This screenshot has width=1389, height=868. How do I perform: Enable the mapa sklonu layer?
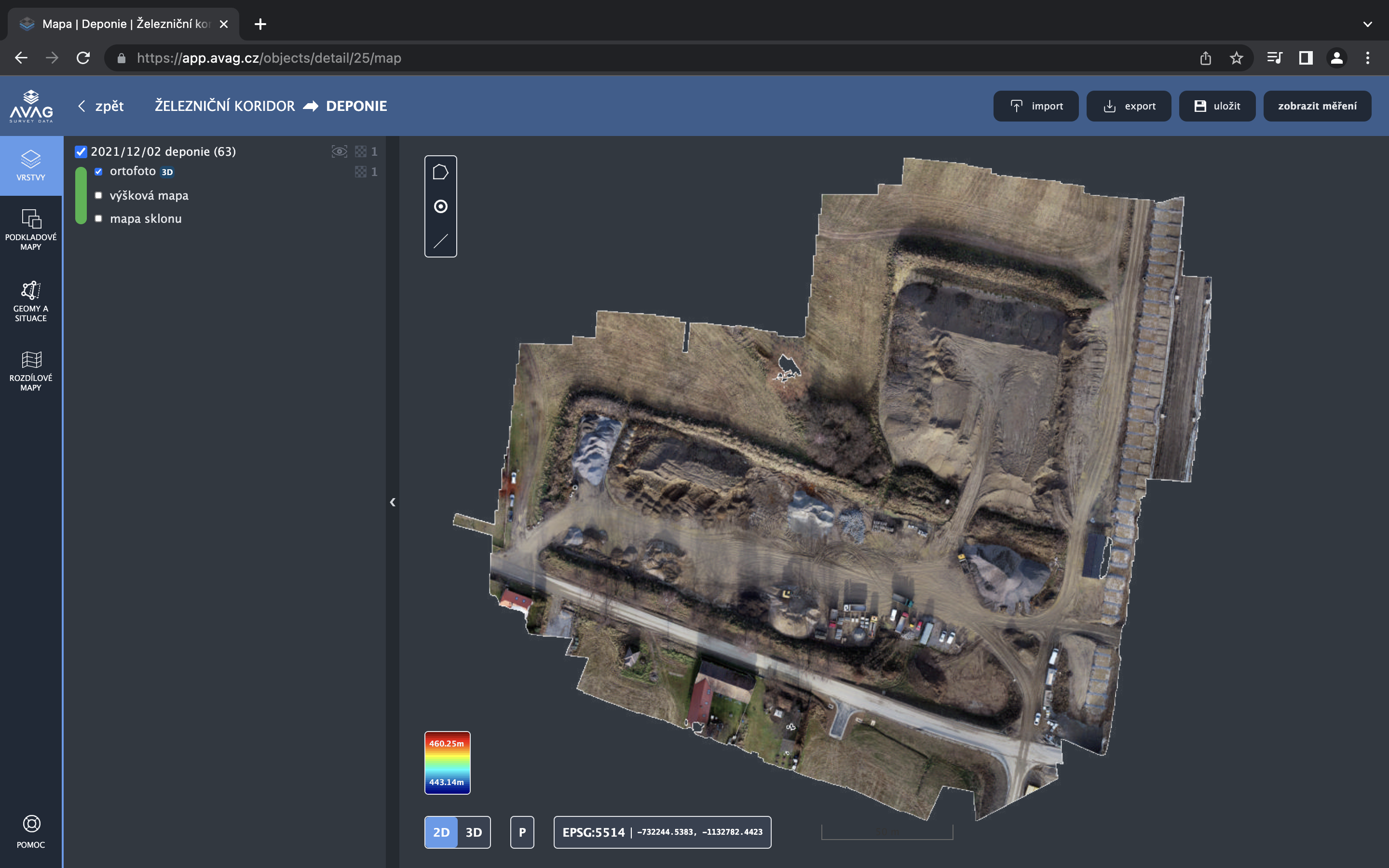coord(99,219)
